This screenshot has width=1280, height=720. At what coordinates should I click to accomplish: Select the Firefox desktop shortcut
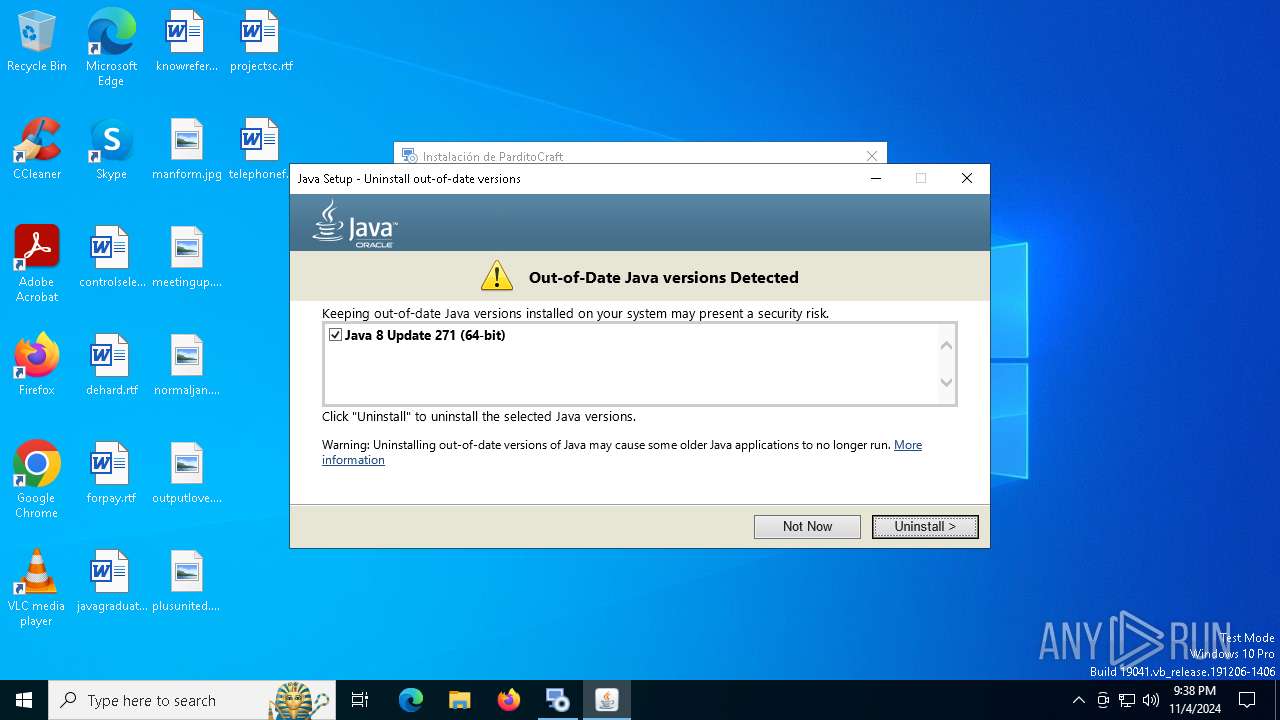coord(37,365)
